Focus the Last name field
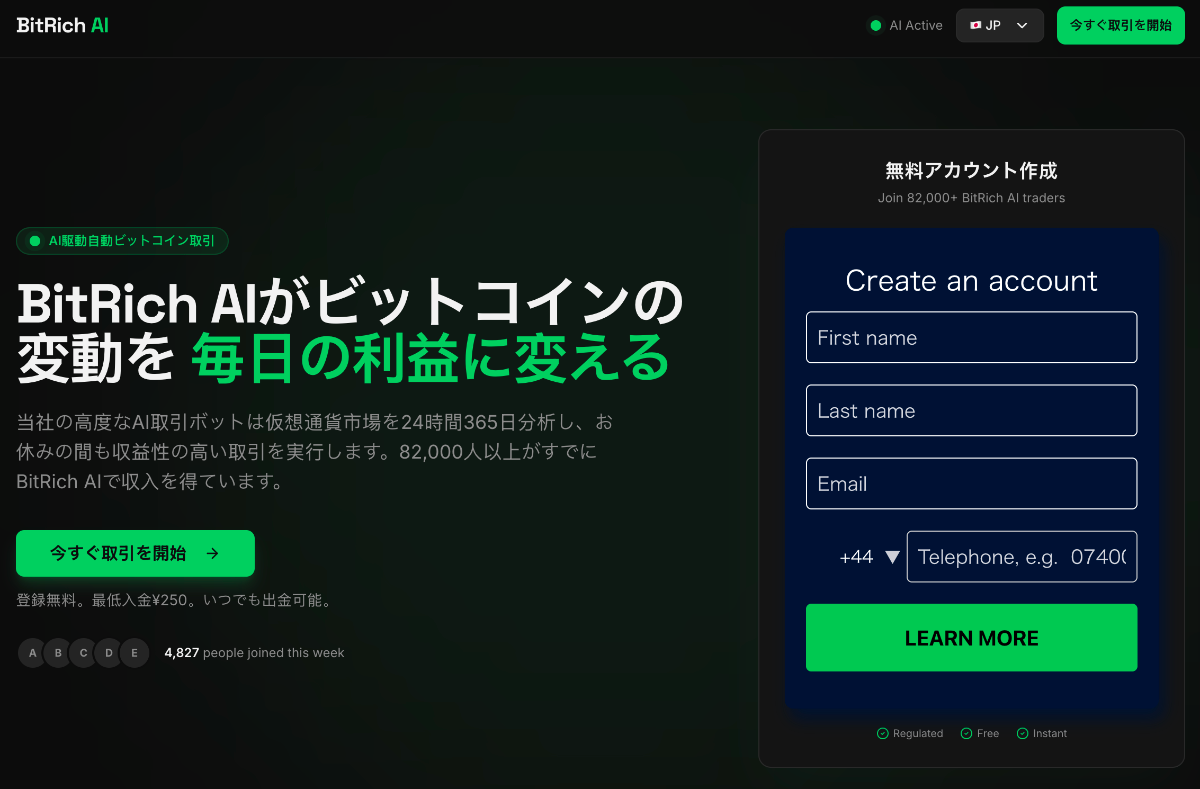Viewport: 1200px width, 789px height. [x=971, y=410]
